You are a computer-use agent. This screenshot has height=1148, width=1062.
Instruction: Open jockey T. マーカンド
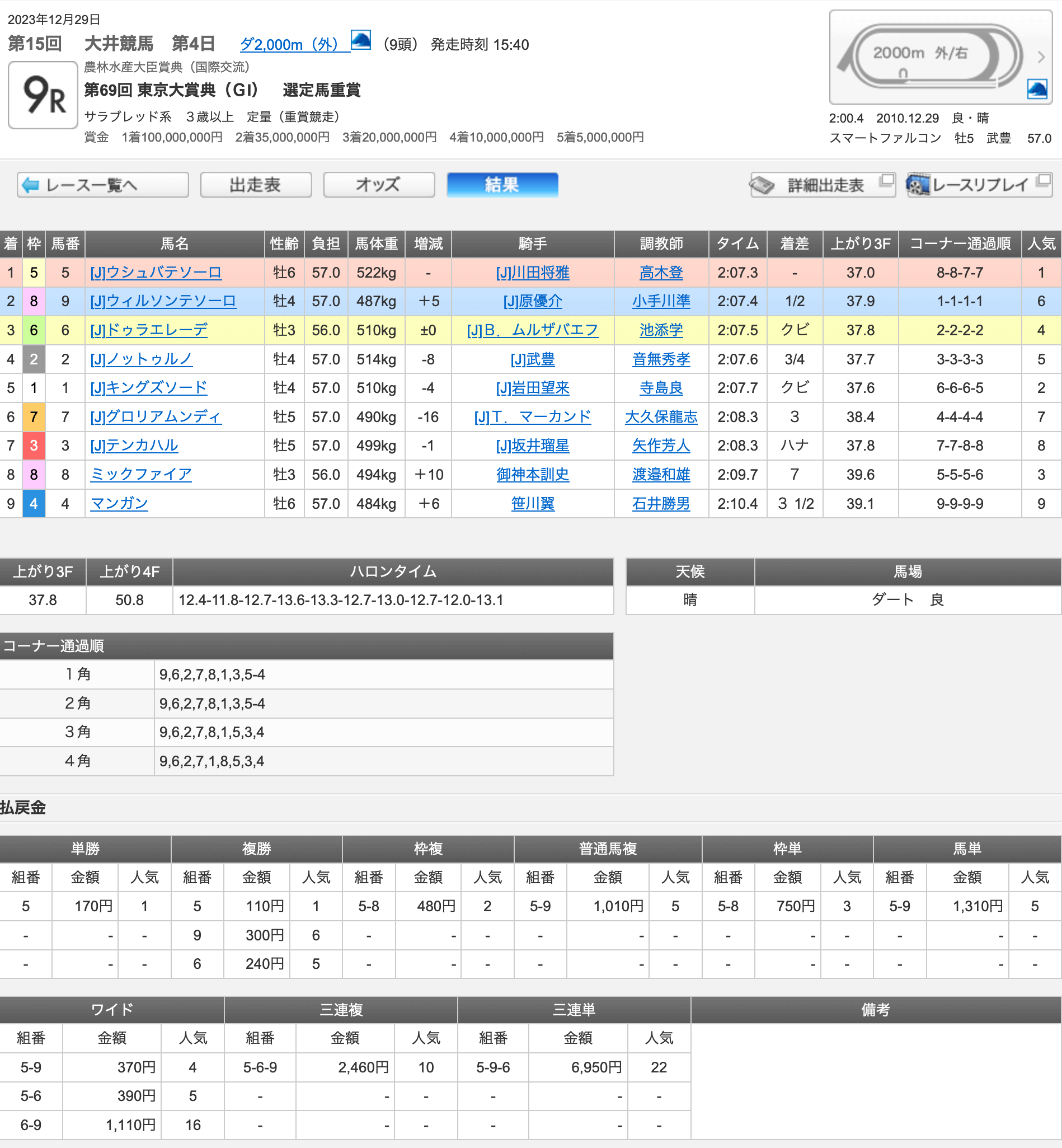(533, 417)
